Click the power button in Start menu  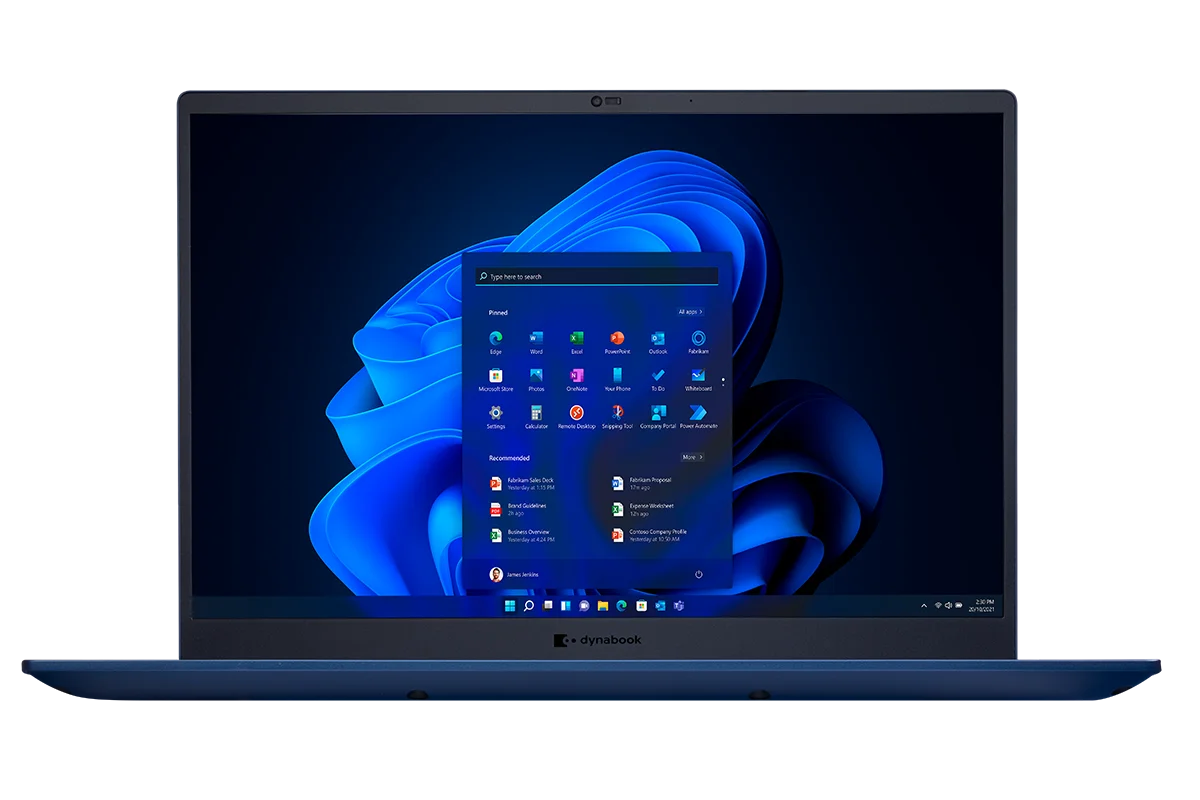point(698,574)
